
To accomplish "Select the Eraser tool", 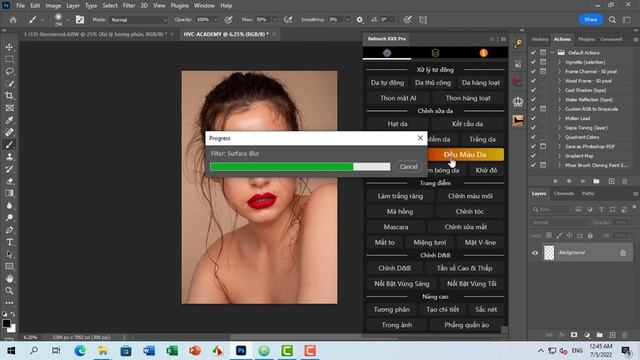I will [9, 181].
